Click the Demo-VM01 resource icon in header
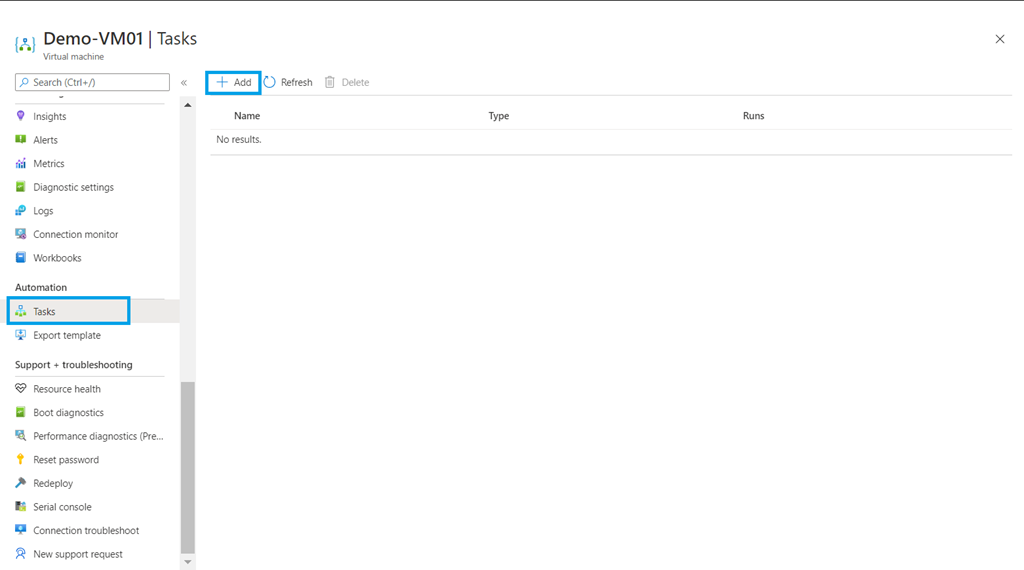 coord(25,44)
